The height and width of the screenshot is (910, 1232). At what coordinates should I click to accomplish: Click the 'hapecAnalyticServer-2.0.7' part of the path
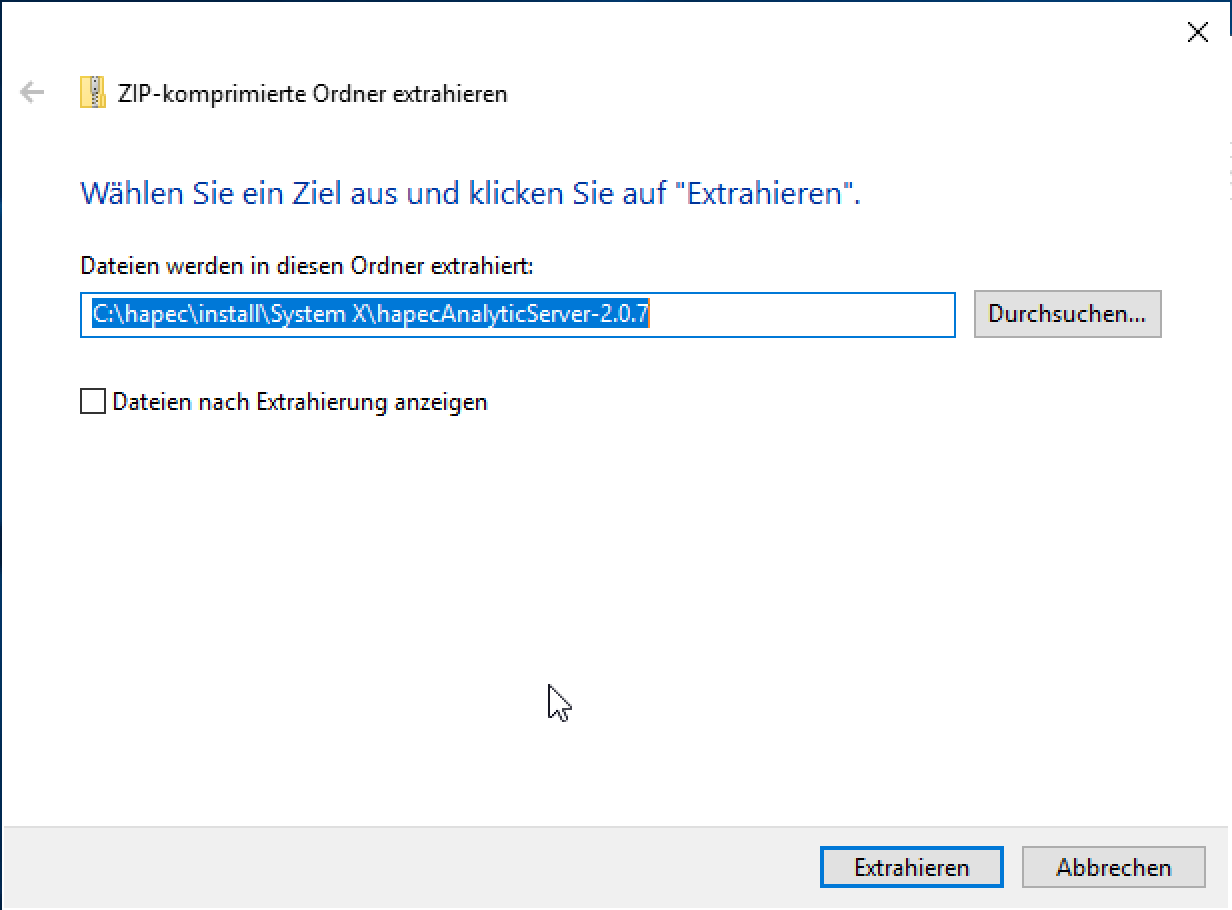pyautogui.click(x=513, y=314)
